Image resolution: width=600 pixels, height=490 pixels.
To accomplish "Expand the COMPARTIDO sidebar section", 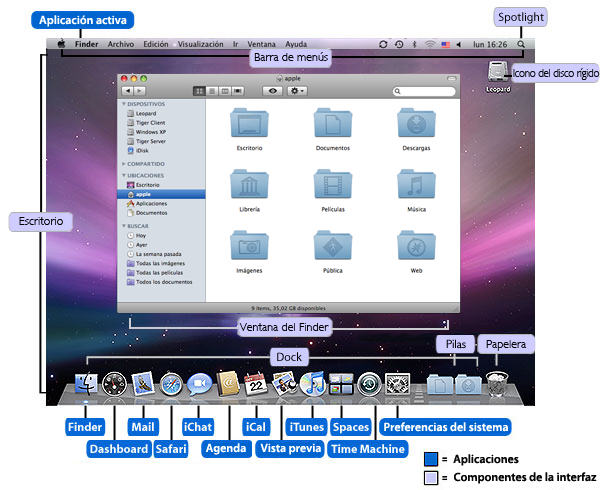I will [x=124, y=164].
